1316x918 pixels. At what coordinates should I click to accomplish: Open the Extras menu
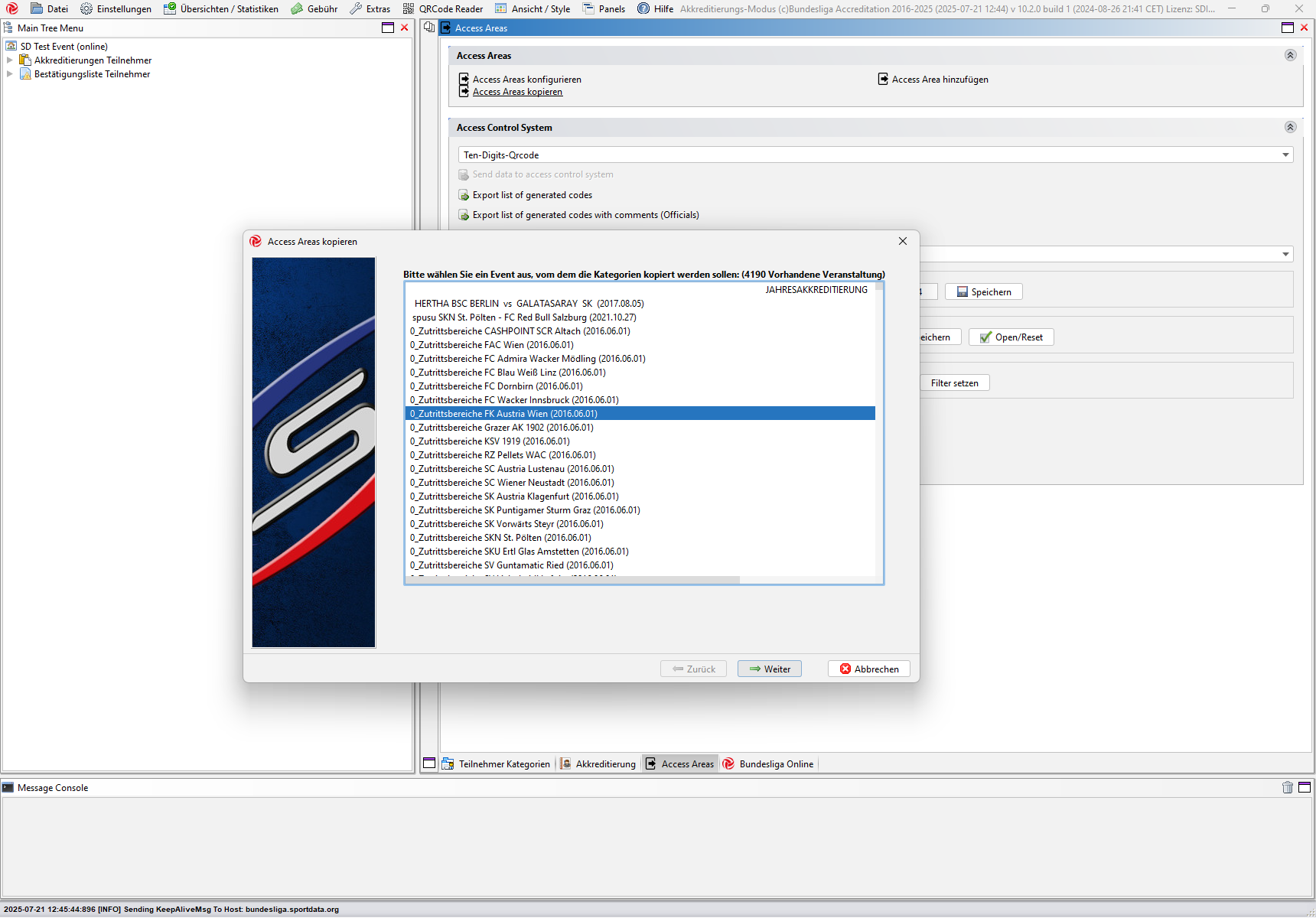click(370, 9)
